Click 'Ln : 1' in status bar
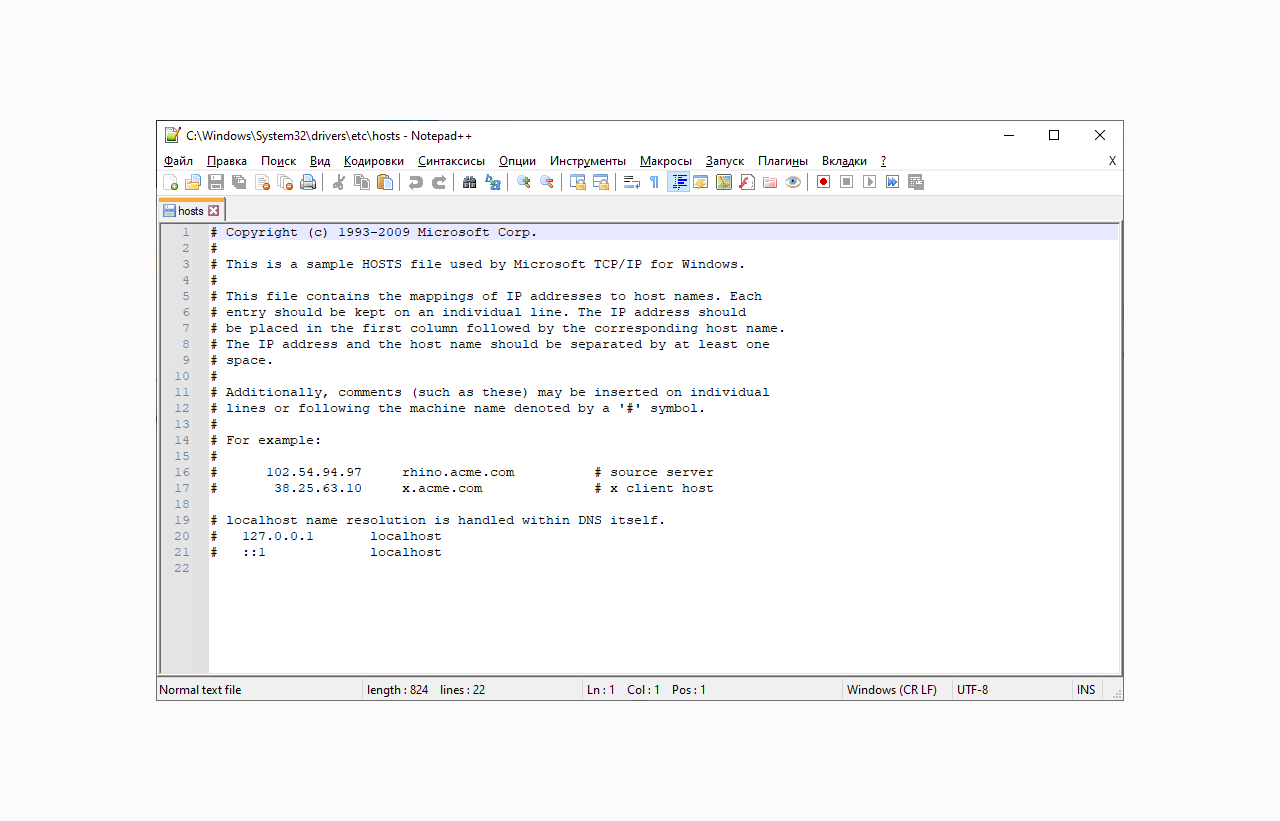This screenshot has width=1280, height=821. (x=601, y=690)
